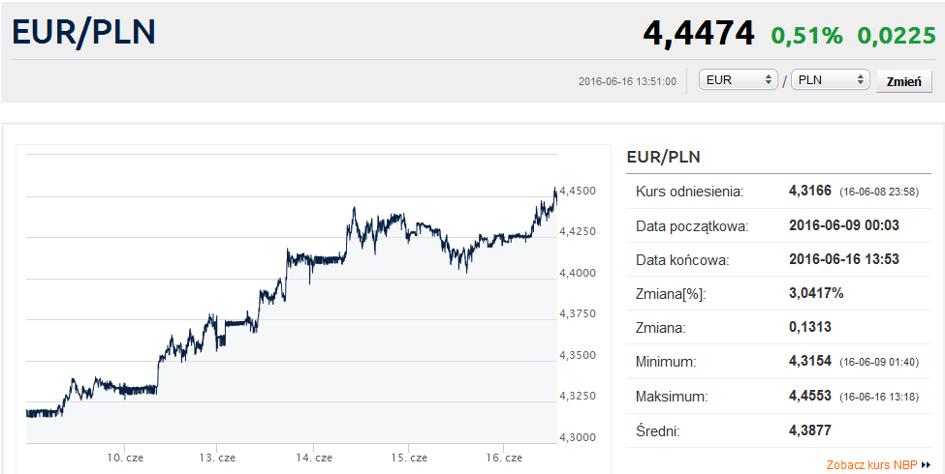Select the 16. cze date on chart axis
945x474 pixels.
(504, 457)
